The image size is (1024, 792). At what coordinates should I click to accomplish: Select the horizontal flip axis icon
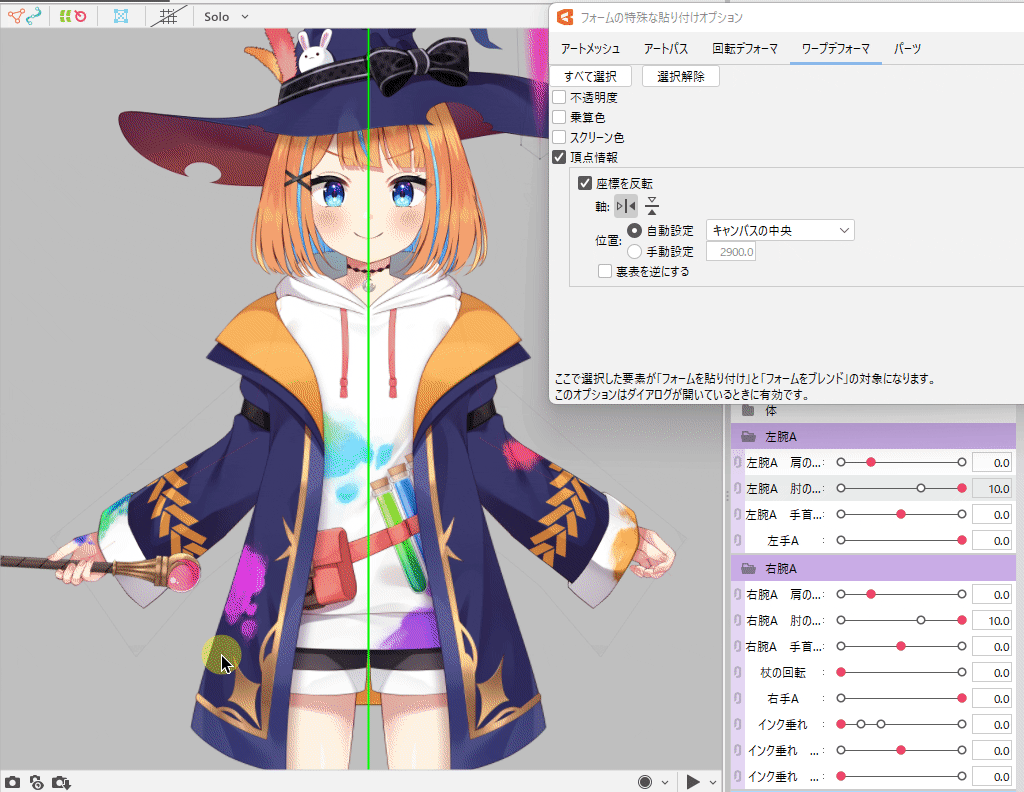[626, 206]
